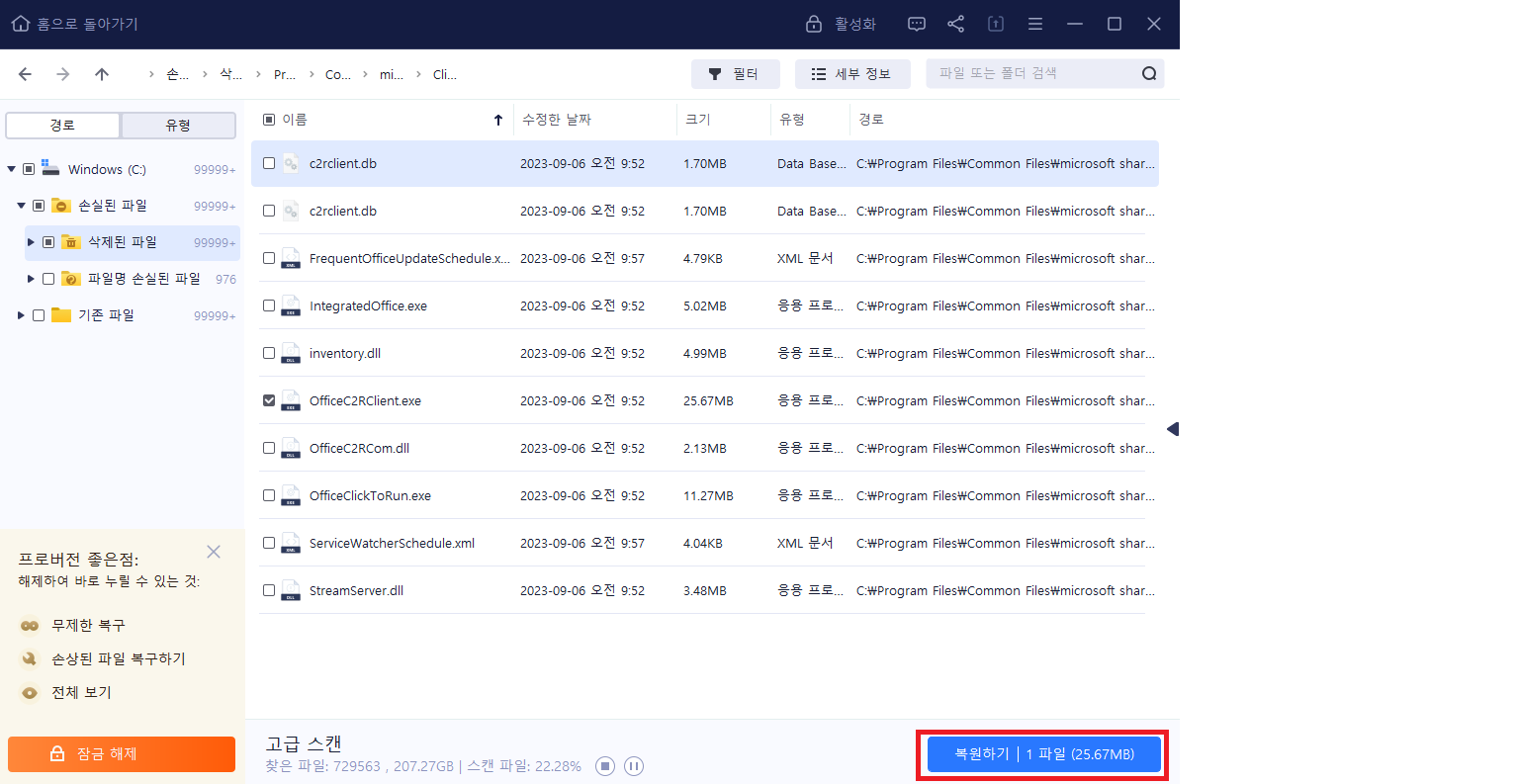
Task: Pause the ongoing scan
Action: (x=633, y=765)
